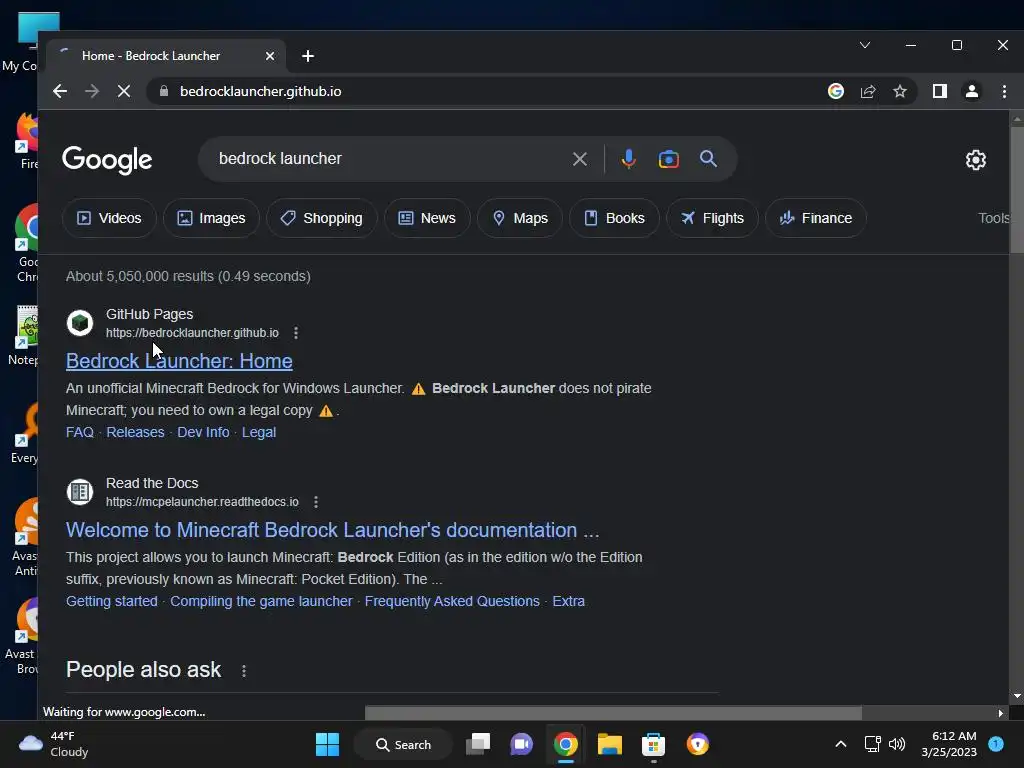
Task: Open the FAQ sitelink
Action: pos(80,432)
